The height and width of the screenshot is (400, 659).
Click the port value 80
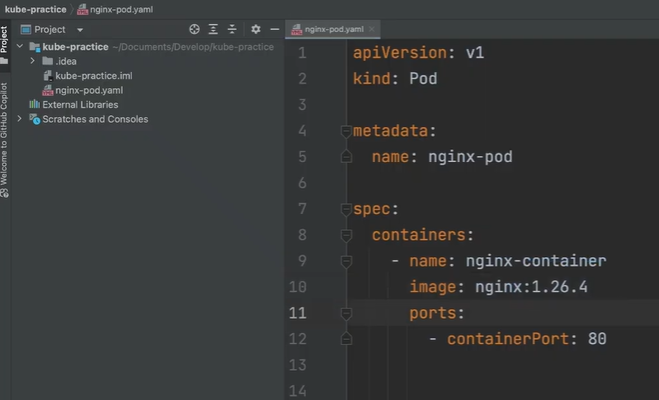(597, 339)
